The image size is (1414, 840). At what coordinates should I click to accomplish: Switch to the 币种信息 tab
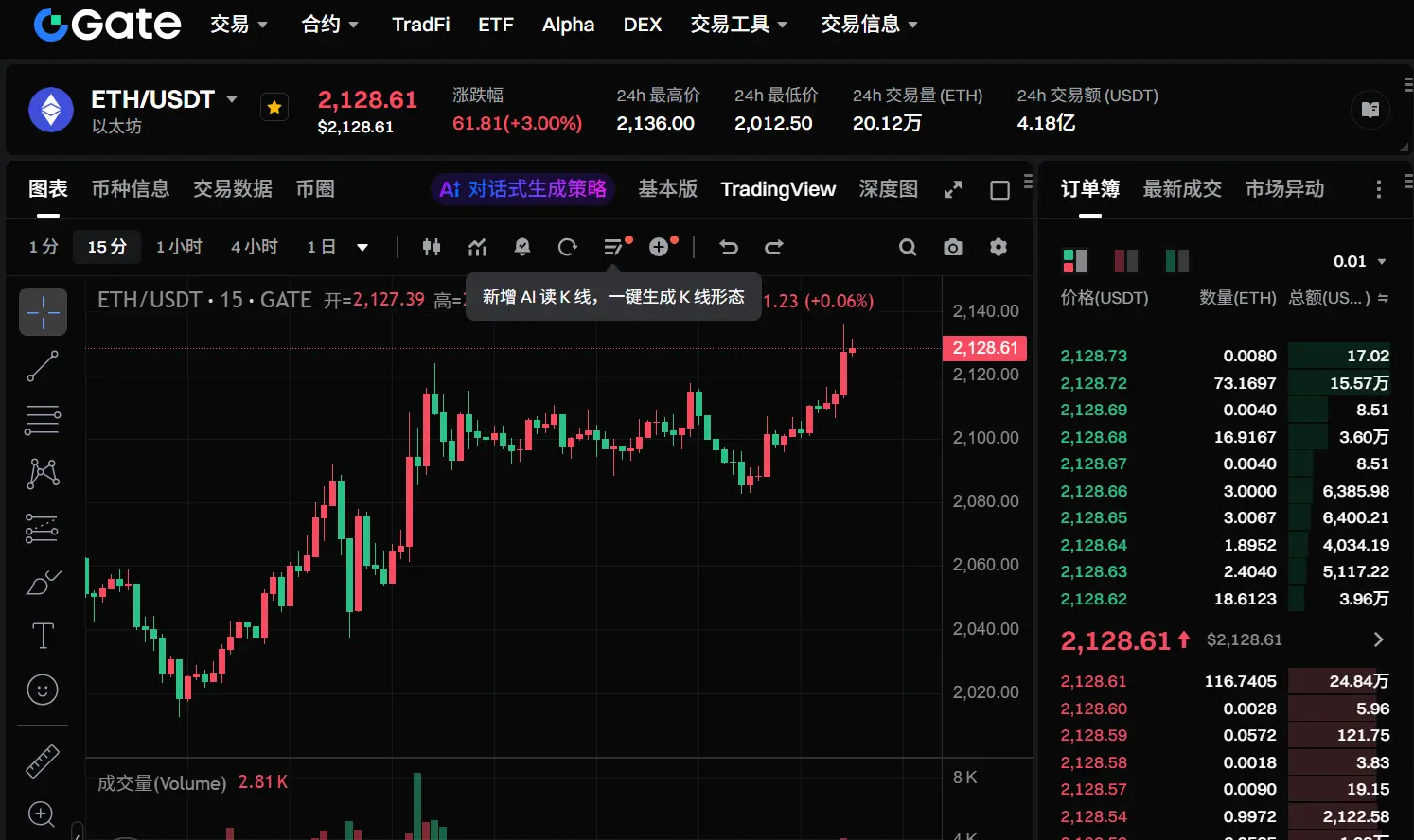click(131, 189)
